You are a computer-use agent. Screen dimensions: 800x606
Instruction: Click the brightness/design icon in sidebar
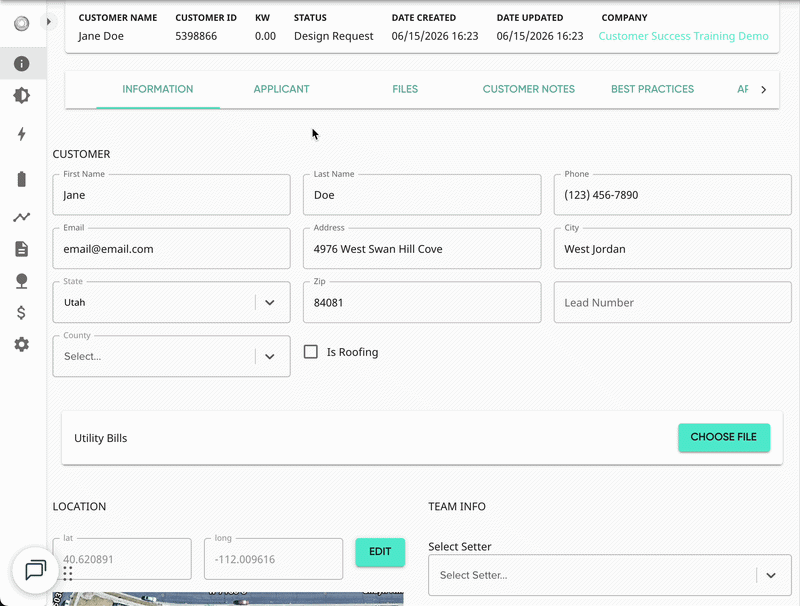21,95
